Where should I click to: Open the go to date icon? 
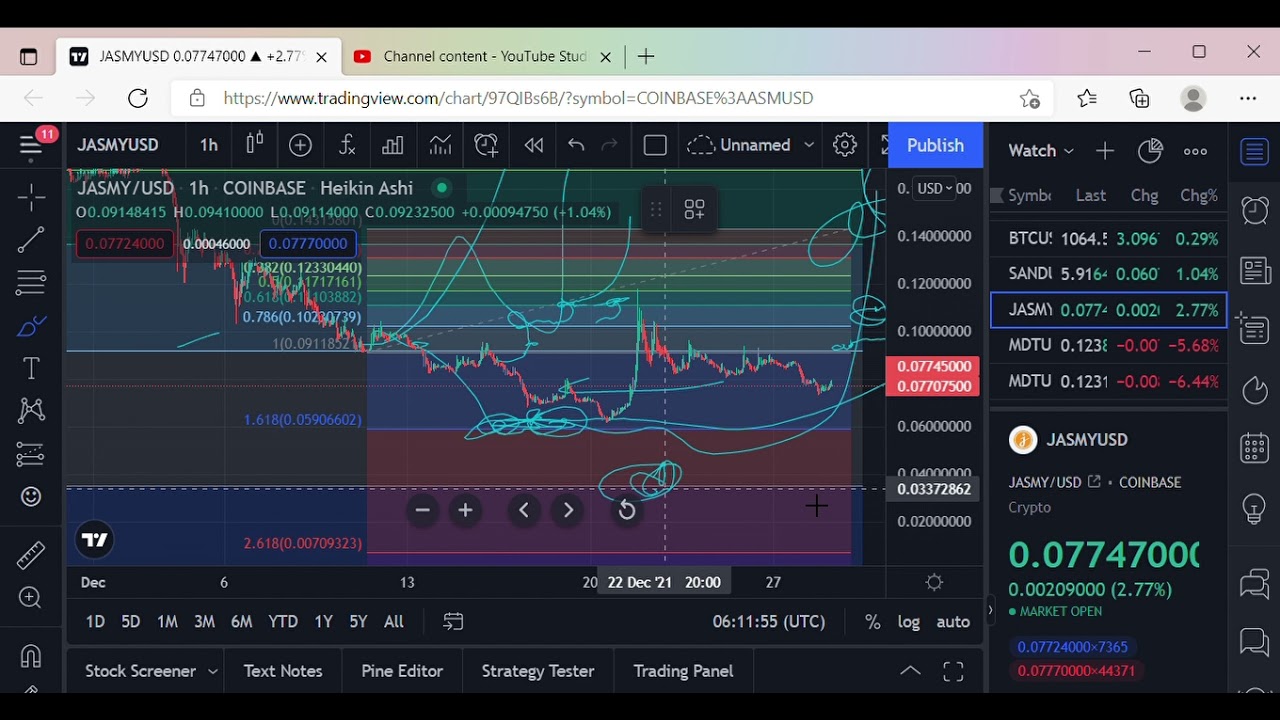(453, 622)
